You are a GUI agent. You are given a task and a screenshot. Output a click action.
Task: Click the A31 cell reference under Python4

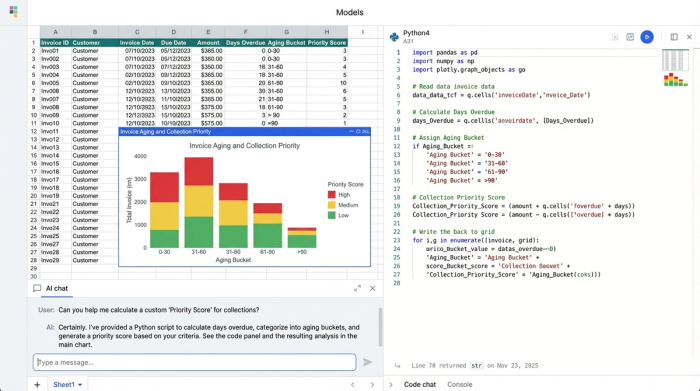tap(408, 41)
